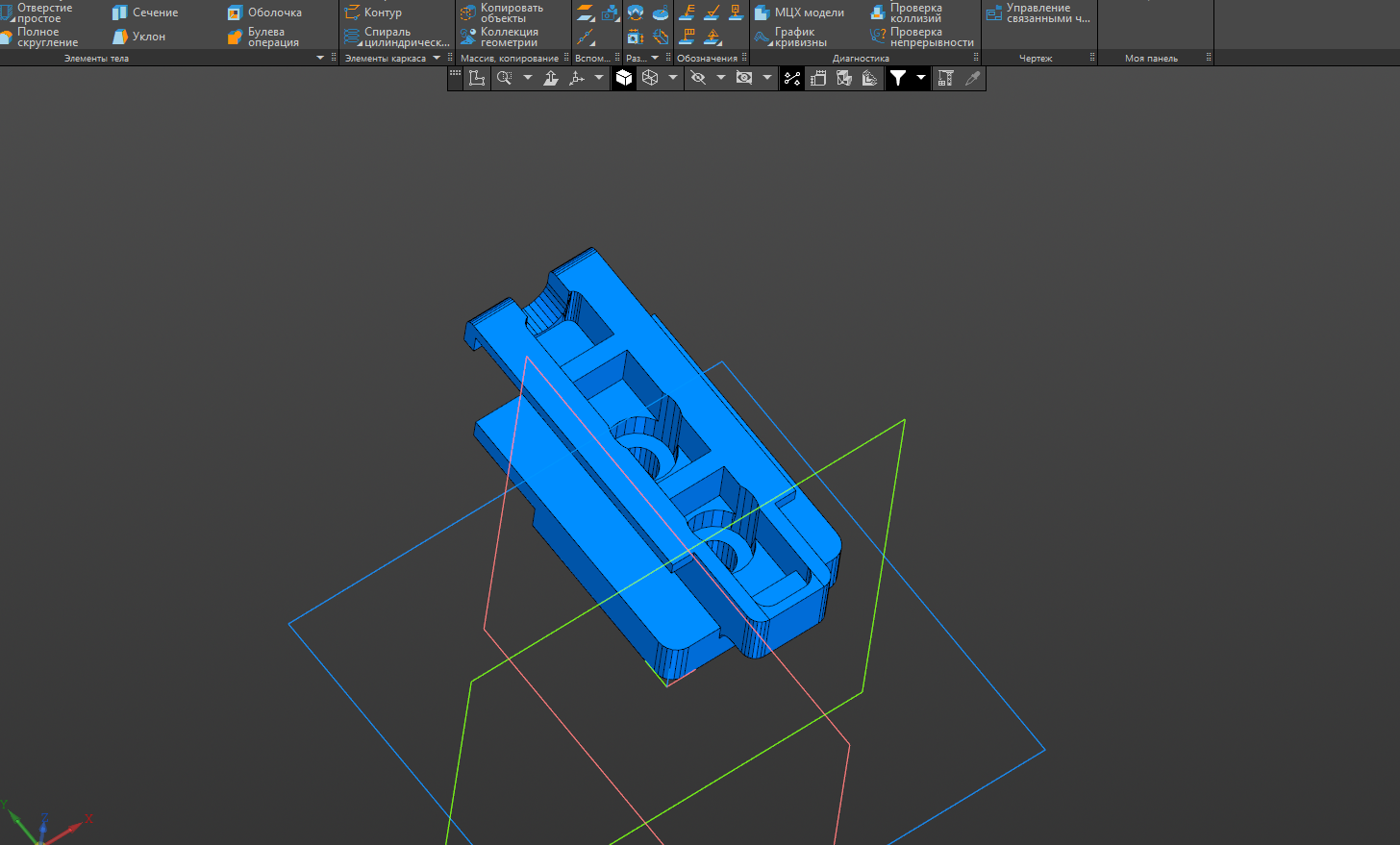Apply Полное скругление
The image size is (1400, 845).
[x=39, y=37]
